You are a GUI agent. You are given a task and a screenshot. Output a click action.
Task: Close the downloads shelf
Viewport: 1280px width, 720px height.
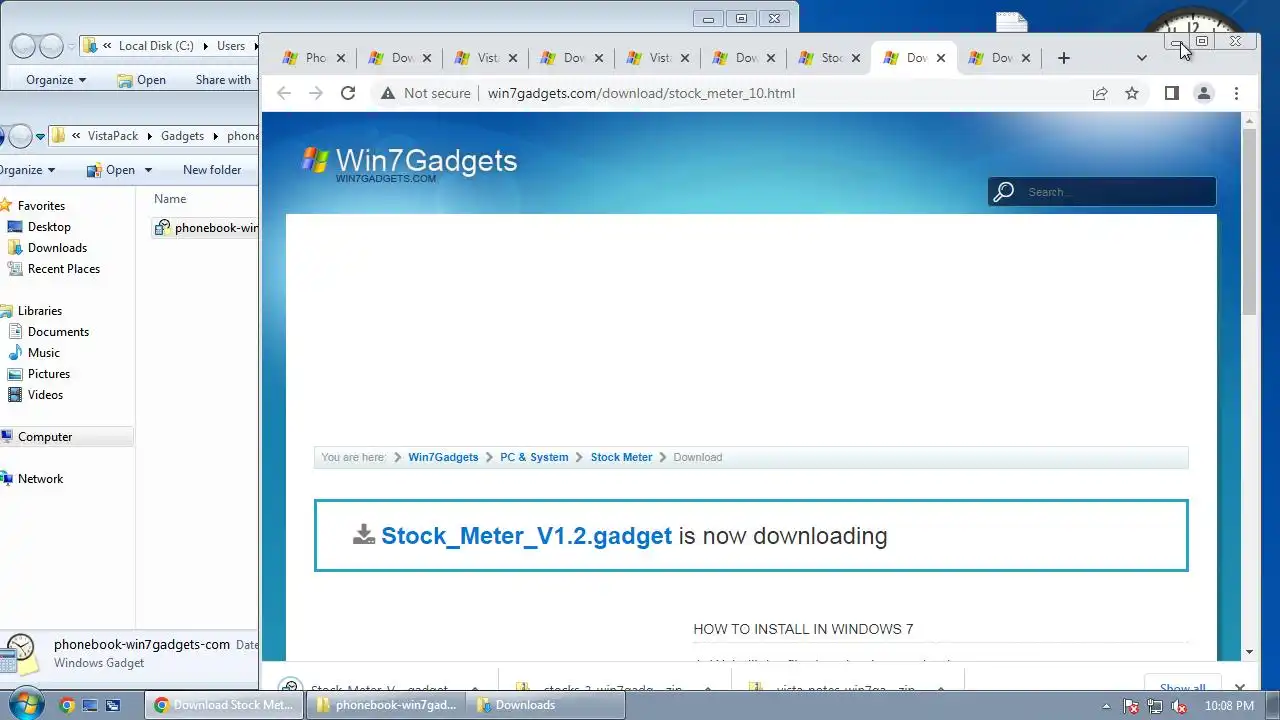point(1240,688)
